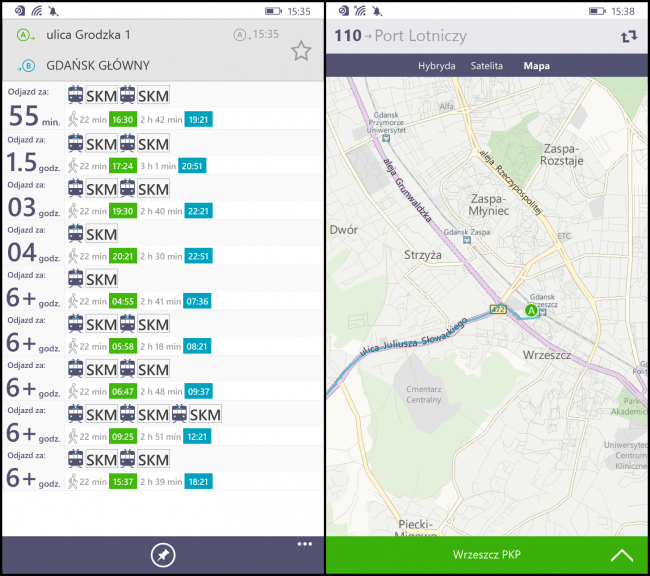Tap the blue arrival time 22:21

pos(198,211)
